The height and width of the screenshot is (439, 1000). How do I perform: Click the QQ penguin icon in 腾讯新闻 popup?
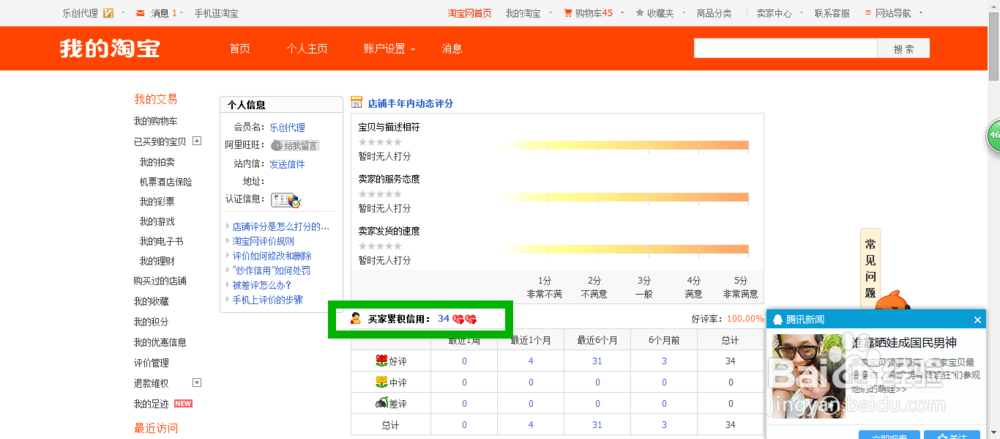777,320
